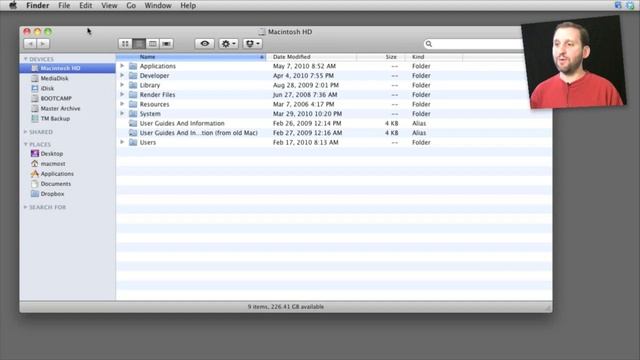
Task: Open the Action gear menu
Action: coord(228,44)
